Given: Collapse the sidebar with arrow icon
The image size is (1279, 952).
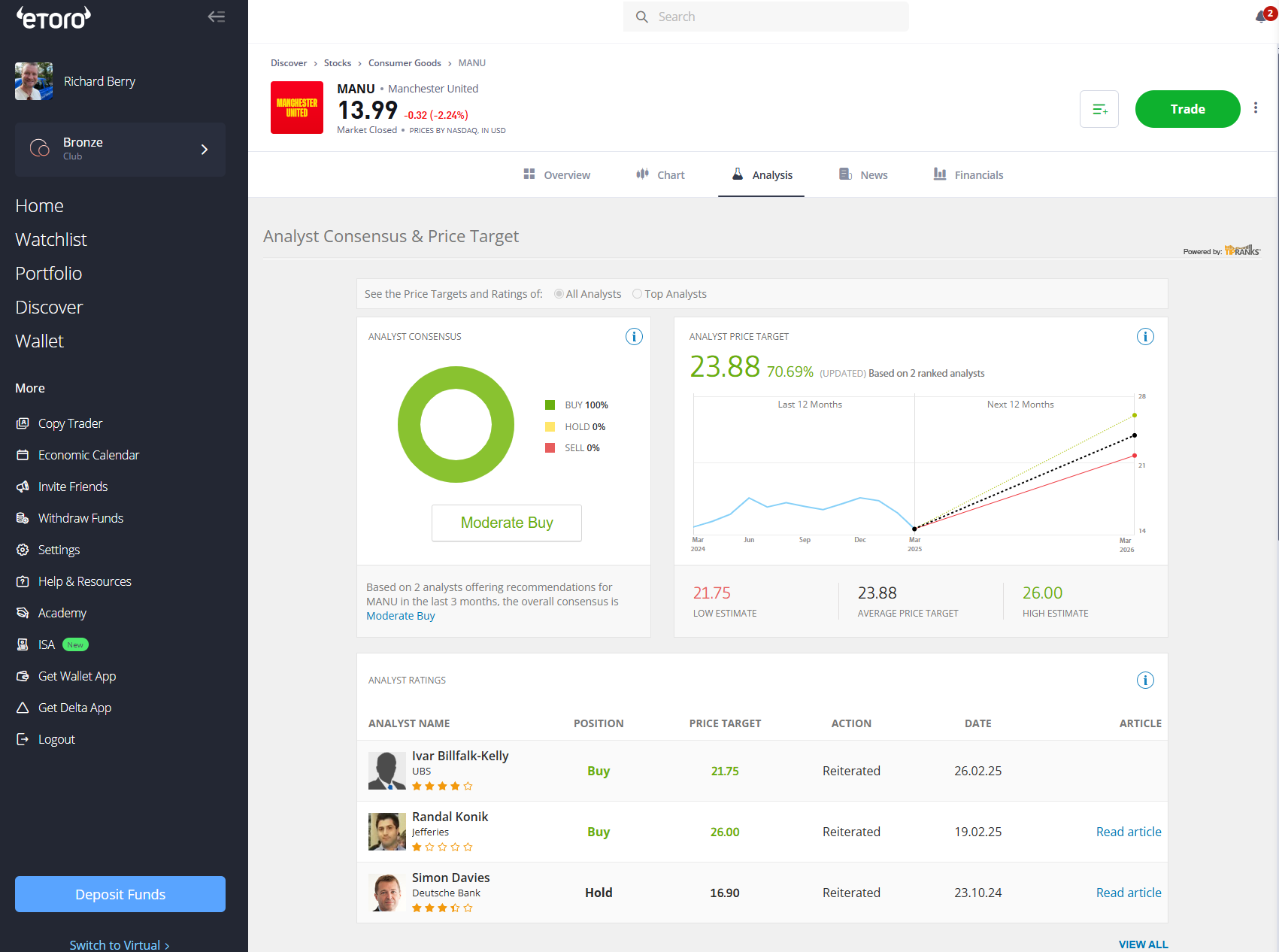Looking at the screenshot, I should (217, 17).
